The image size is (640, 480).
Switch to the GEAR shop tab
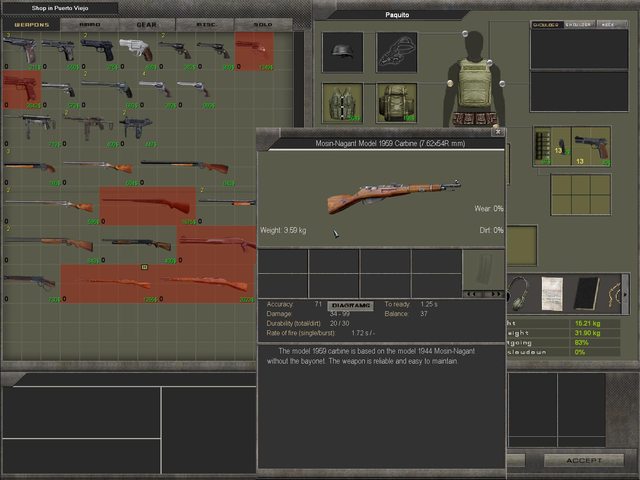click(x=147, y=25)
